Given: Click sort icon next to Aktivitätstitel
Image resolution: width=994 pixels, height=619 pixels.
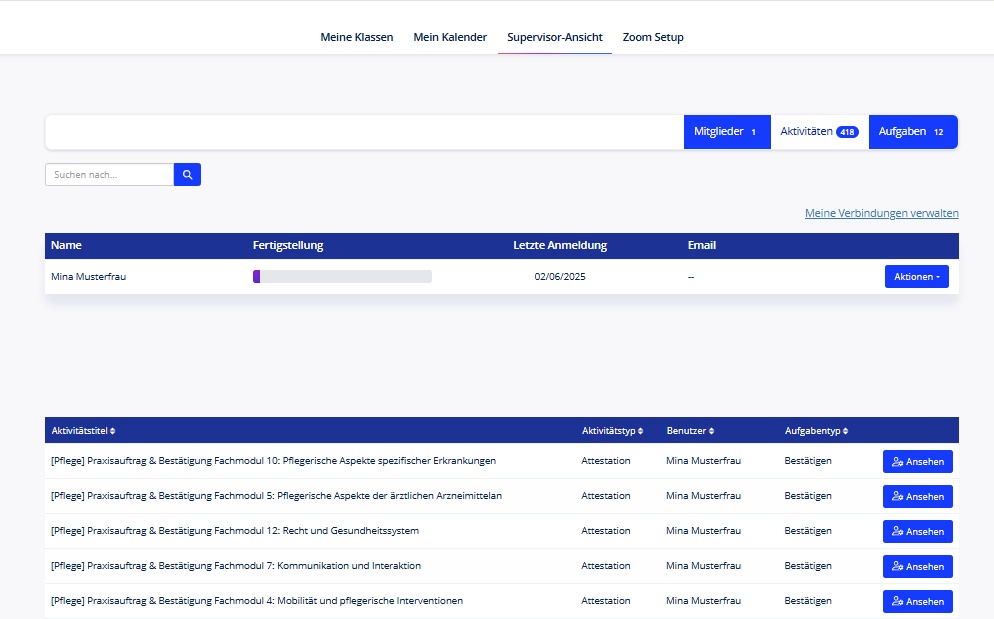Looking at the screenshot, I should [113, 431].
